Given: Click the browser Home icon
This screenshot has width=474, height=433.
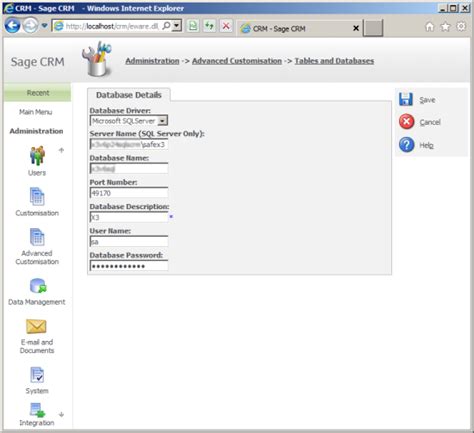Looking at the screenshot, I should pyautogui.click(x=430, y=27).
